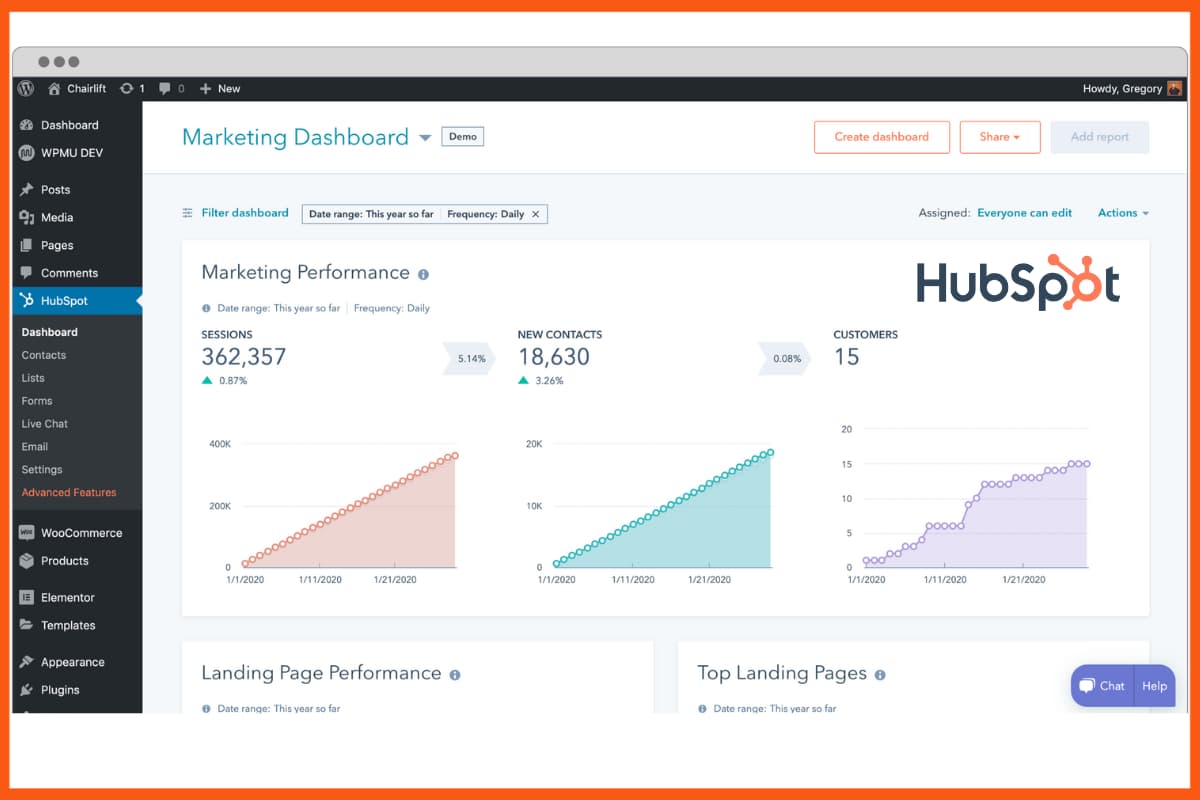
Task: Open Everyone can edit assignment link
Action: pyautogui.click(x=1024, y=213)
